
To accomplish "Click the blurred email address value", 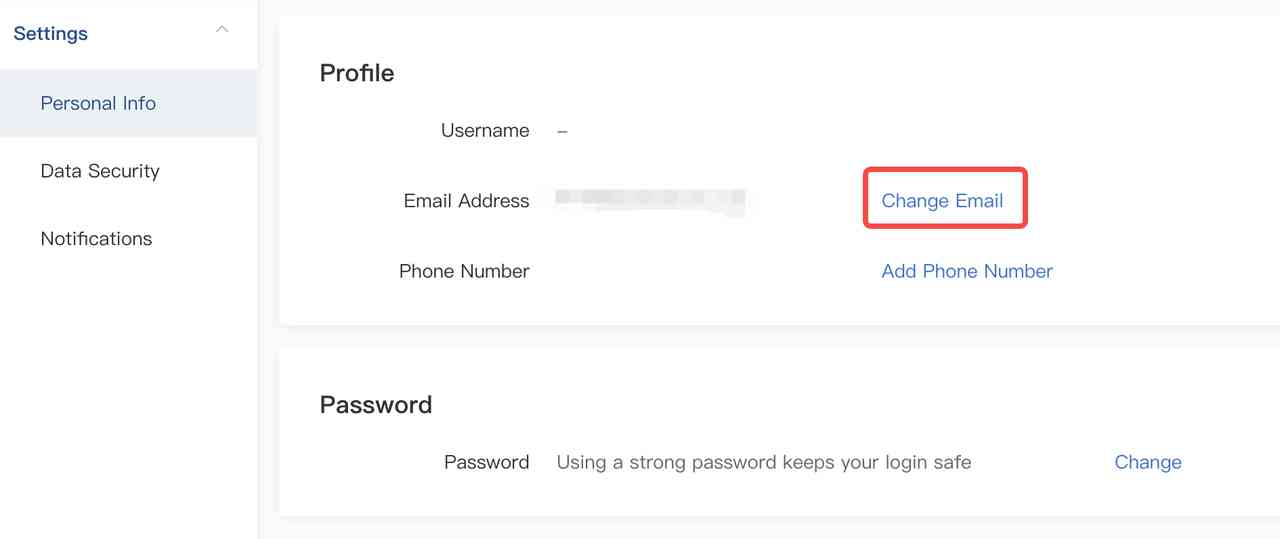I will (650, 201).
